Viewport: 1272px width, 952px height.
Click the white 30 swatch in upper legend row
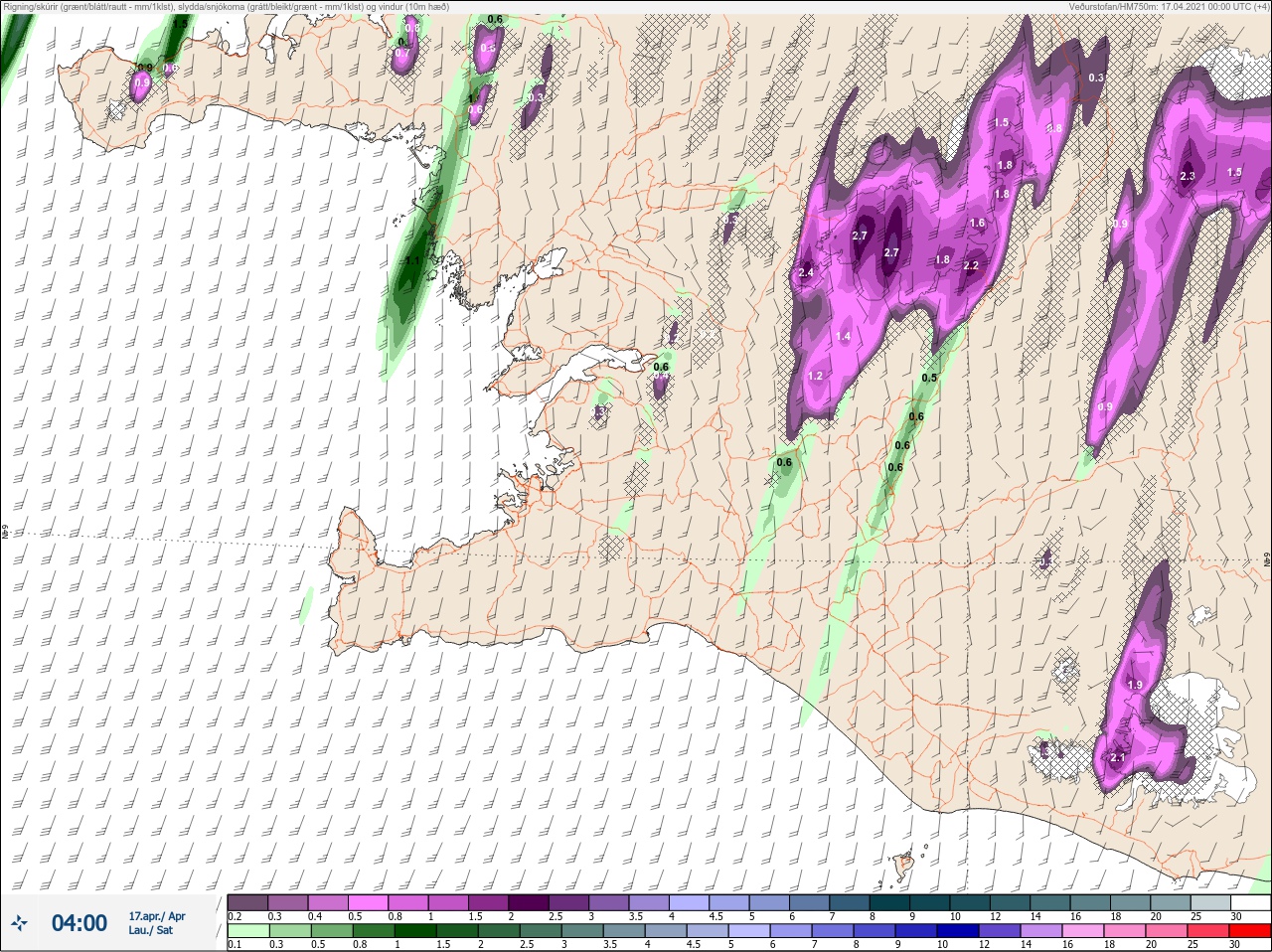[1250, 902]
